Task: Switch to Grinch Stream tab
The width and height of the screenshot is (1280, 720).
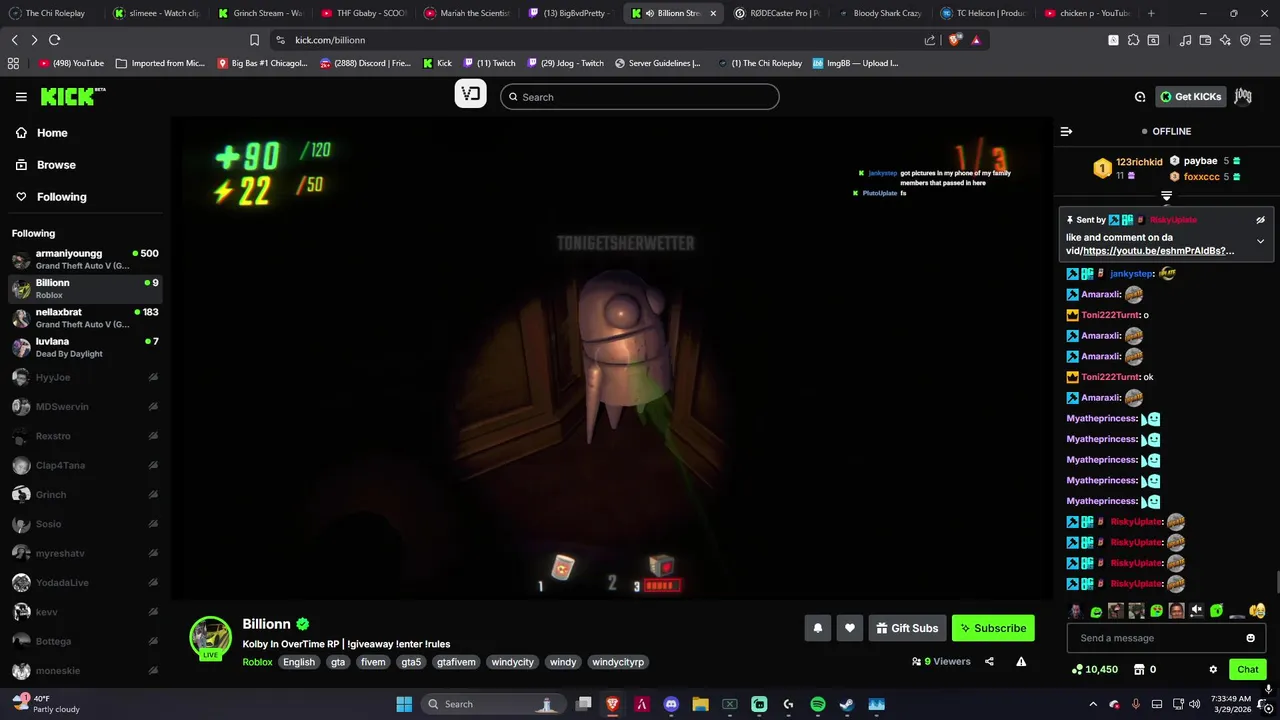Action: (262, 13)
